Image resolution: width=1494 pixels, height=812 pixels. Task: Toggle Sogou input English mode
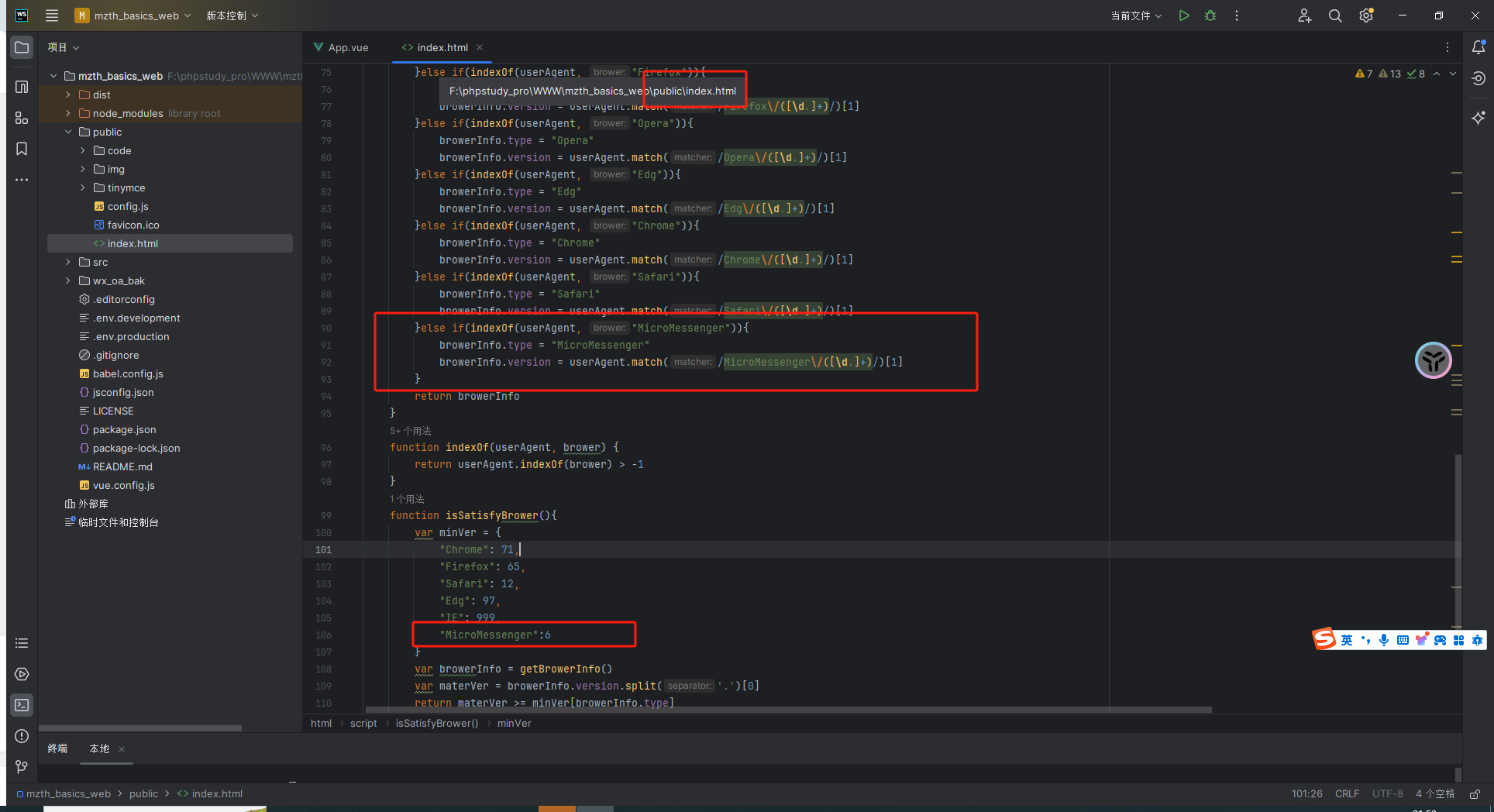(1347, 640)
